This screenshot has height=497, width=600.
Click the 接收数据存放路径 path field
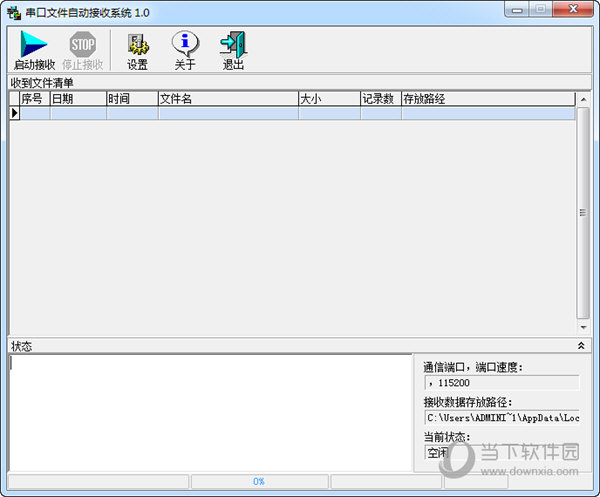[501, 418]
